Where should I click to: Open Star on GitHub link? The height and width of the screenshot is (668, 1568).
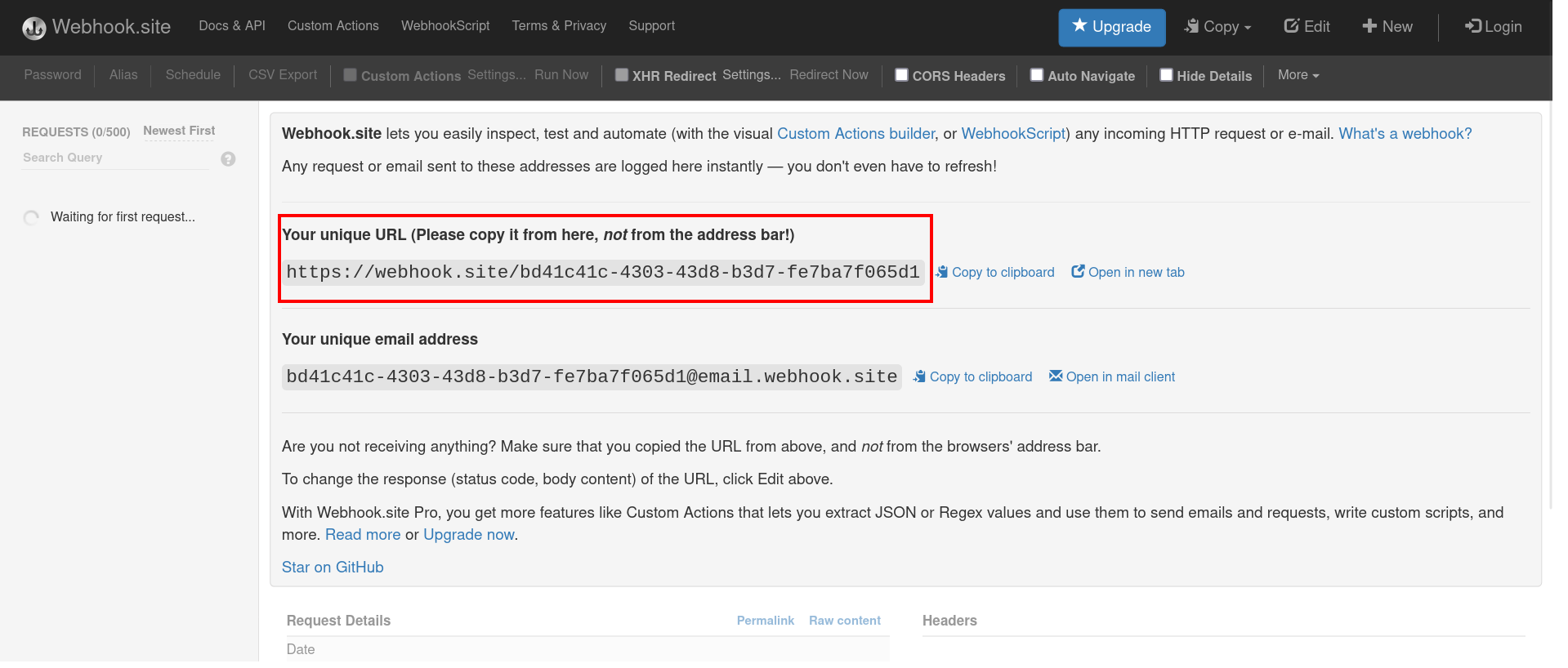[333, 568]
